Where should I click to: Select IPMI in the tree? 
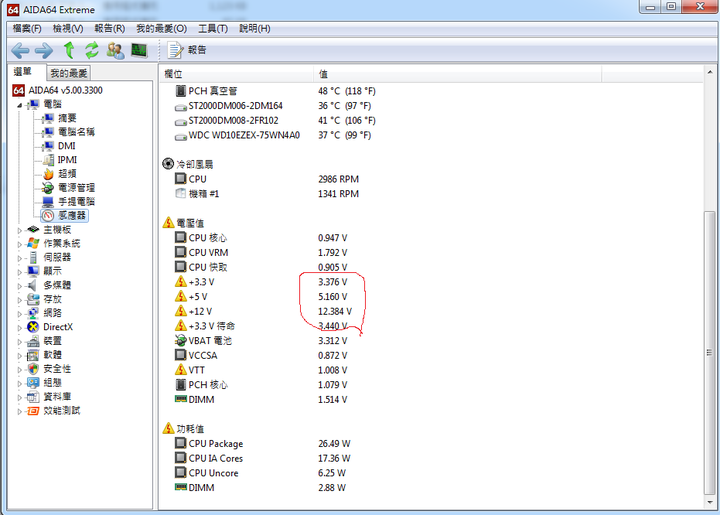[67, 160]
